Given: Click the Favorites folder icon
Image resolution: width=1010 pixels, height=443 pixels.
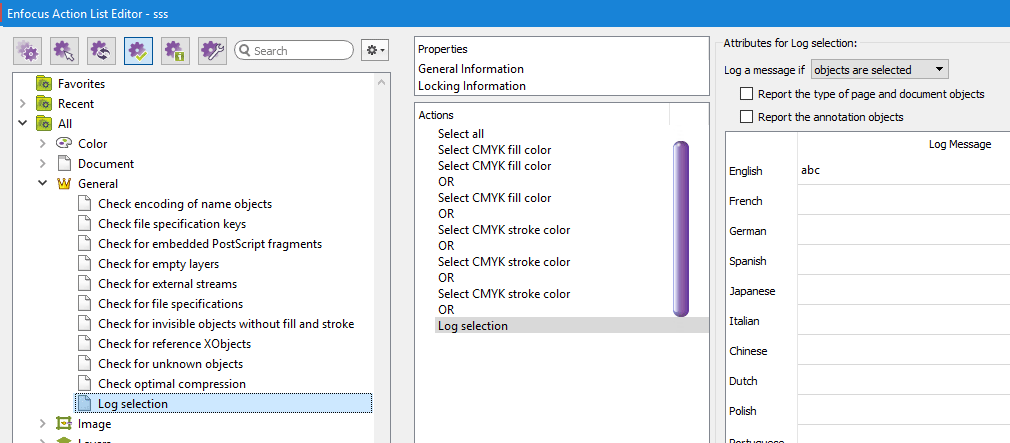Looking at the screenshot, I should pyautogui.click(x=44, y=84).
